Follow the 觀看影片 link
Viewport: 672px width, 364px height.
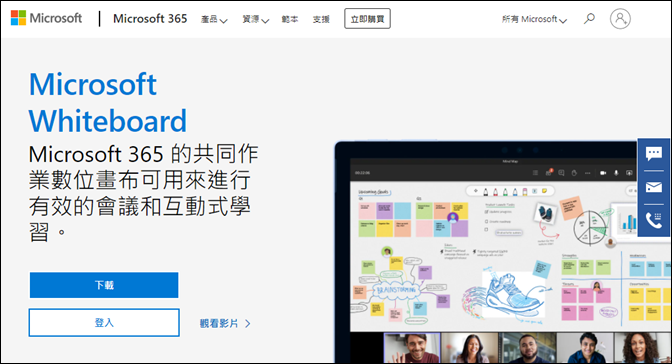point(225,323)
